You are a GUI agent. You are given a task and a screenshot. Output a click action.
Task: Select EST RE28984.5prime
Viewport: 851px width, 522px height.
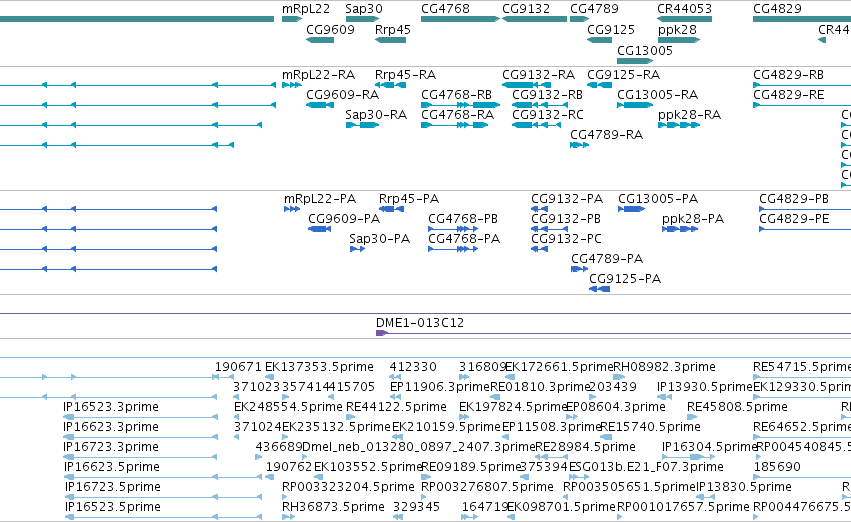[552, 457]
